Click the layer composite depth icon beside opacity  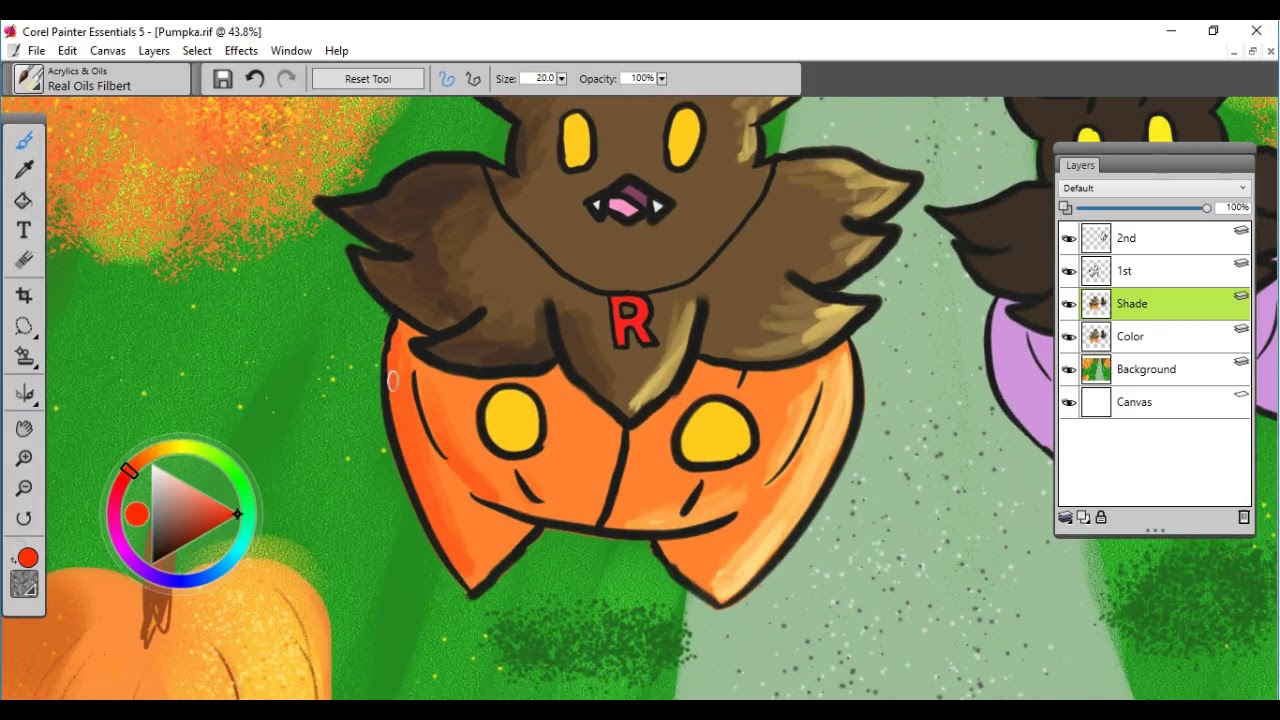(1065, 208)
